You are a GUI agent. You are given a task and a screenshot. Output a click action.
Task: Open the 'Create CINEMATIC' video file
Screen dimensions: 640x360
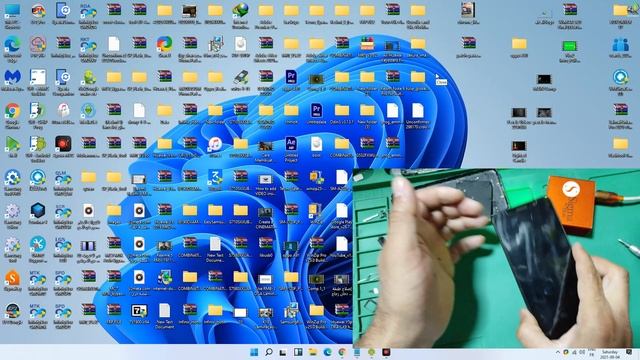(x=266, y=212)
